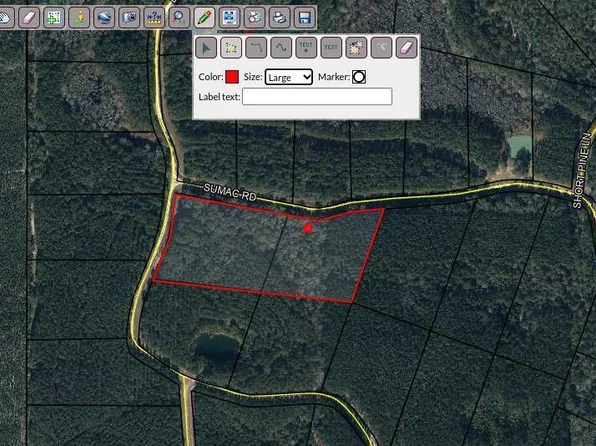Click the gears and magnifier icon
Viewport: 596px width, 446px height.
(x=255, y=17)
